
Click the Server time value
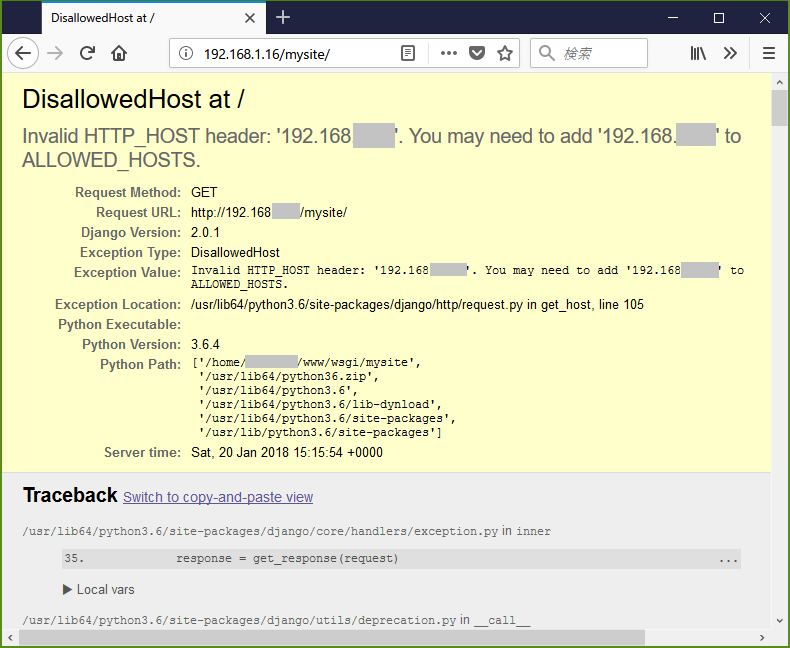point(287,452)
